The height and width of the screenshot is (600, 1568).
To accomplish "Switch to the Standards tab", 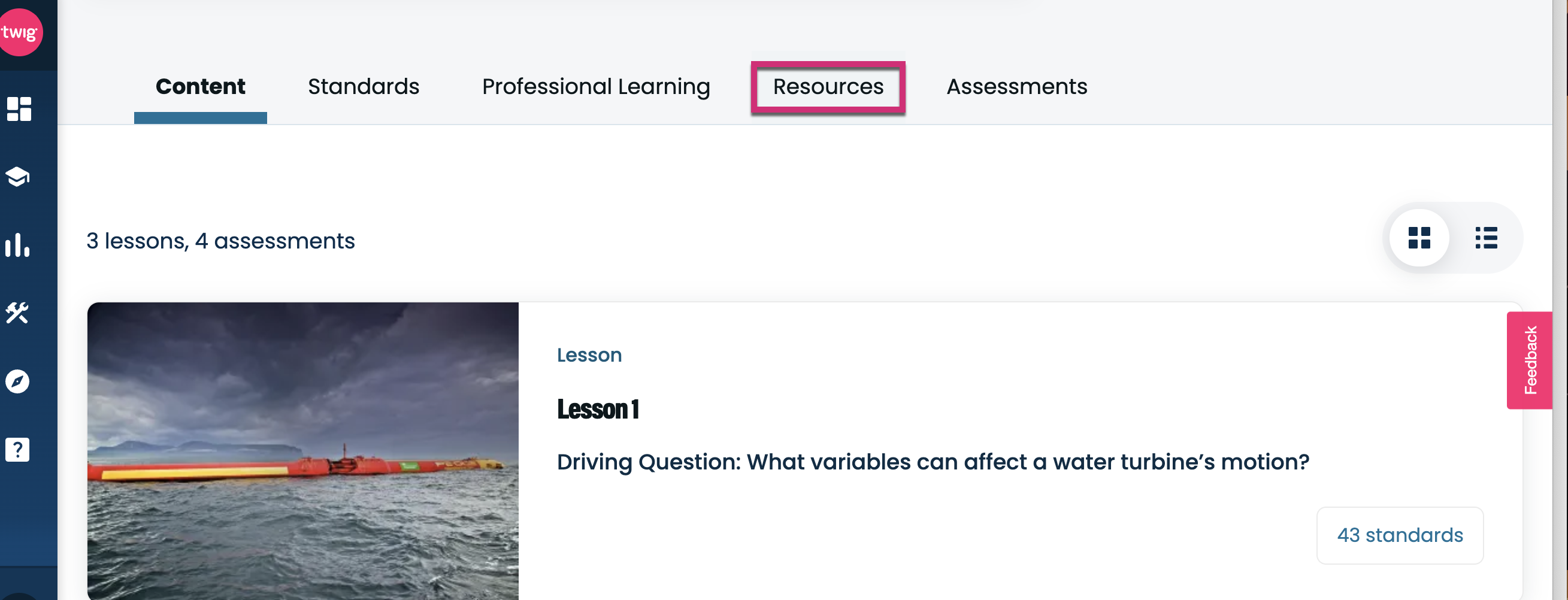I will point(364,86).
